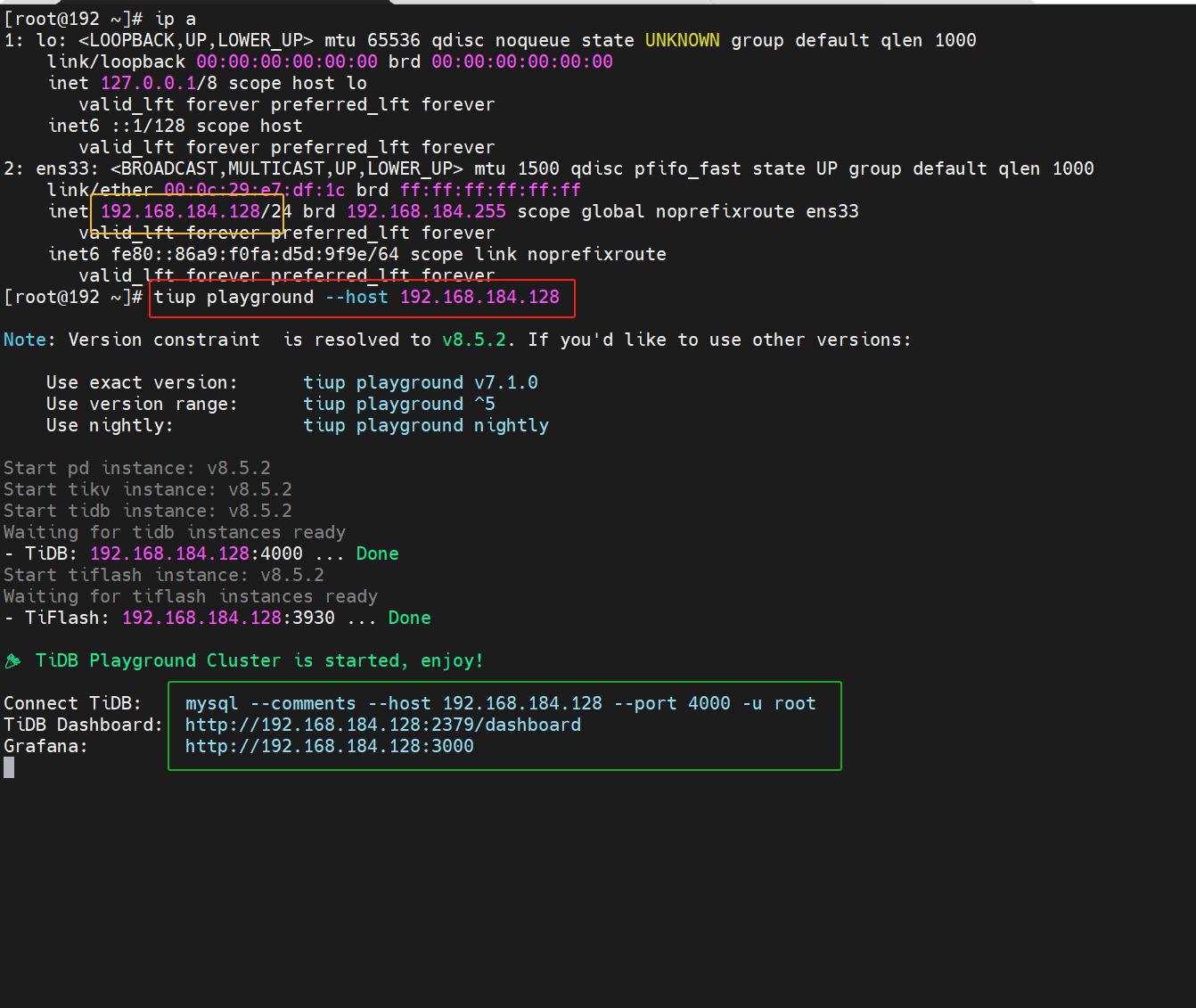Click the terminal cursor block

(x=9, y=767)
